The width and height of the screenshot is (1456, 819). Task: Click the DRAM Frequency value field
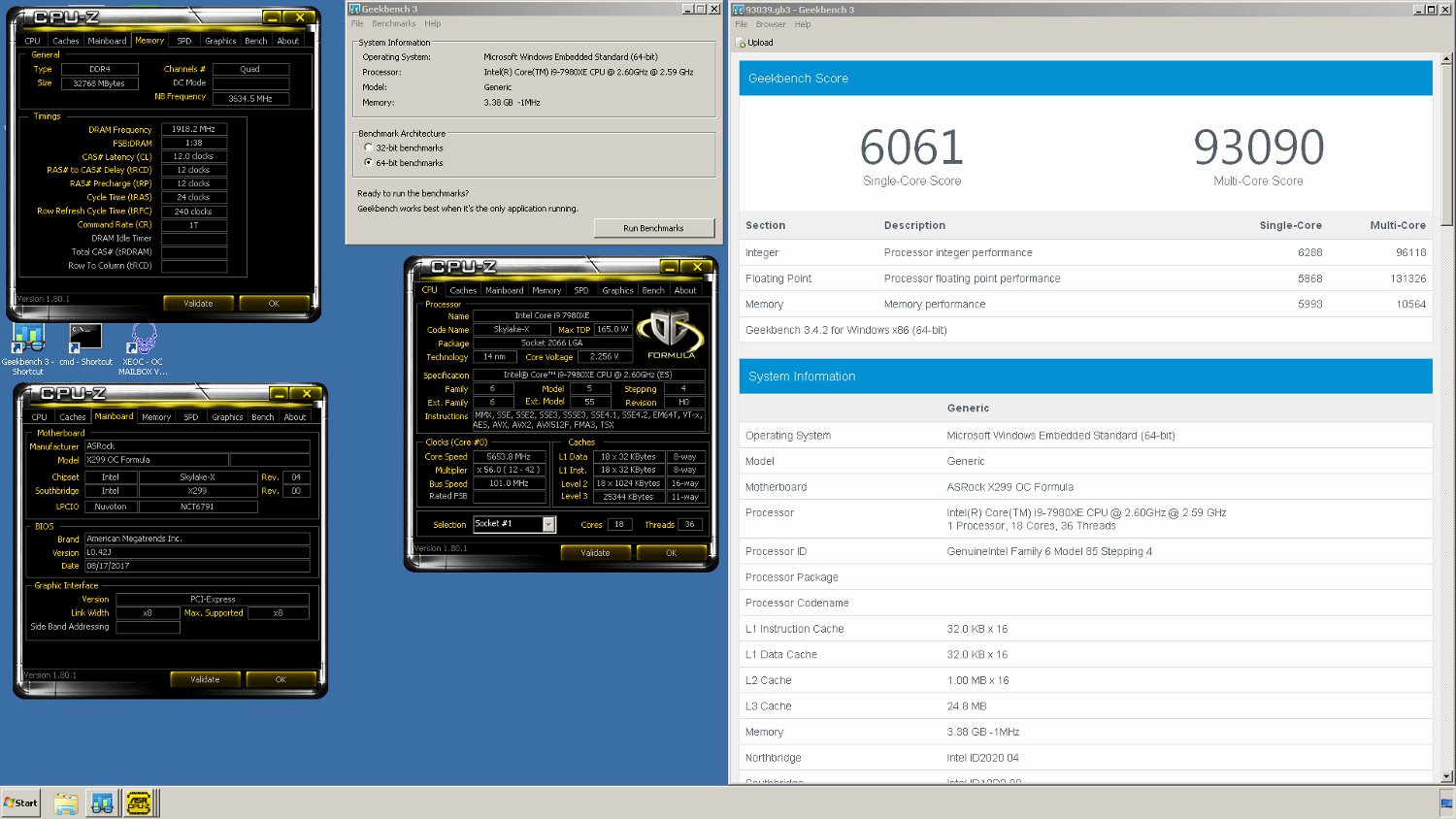(x=193, y=128)
